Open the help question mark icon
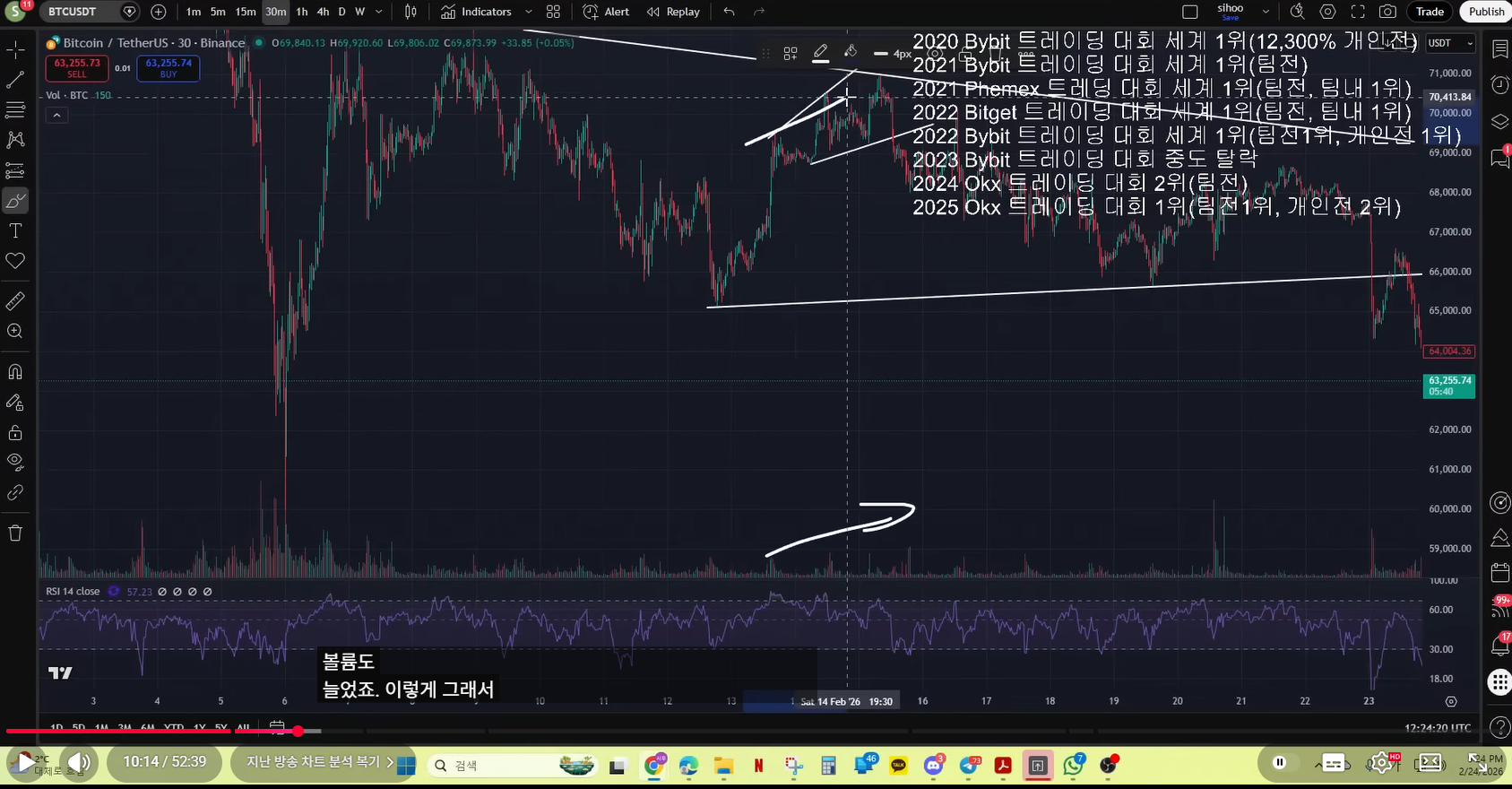Screen dimensions: 1512x789 1499,726
